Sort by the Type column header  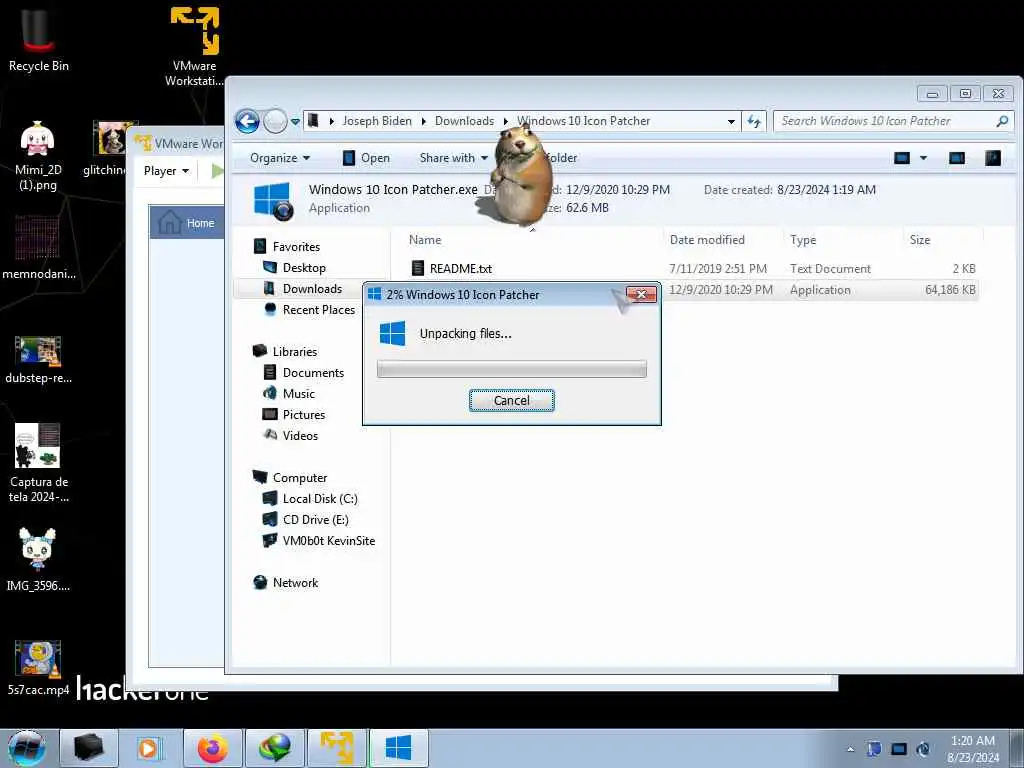pos(803,240)
